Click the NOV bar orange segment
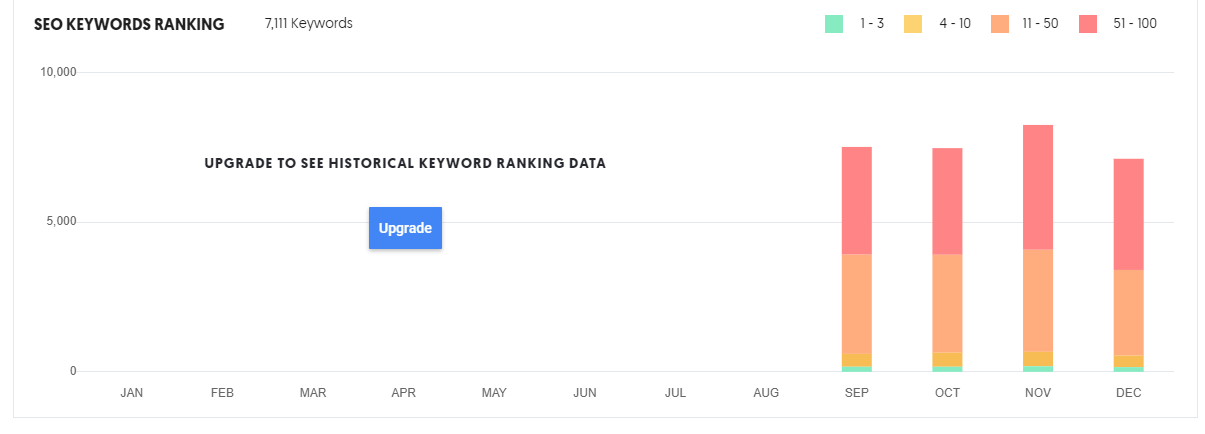Viewport: 1205px width, 434px height. tap(1038, 300)
